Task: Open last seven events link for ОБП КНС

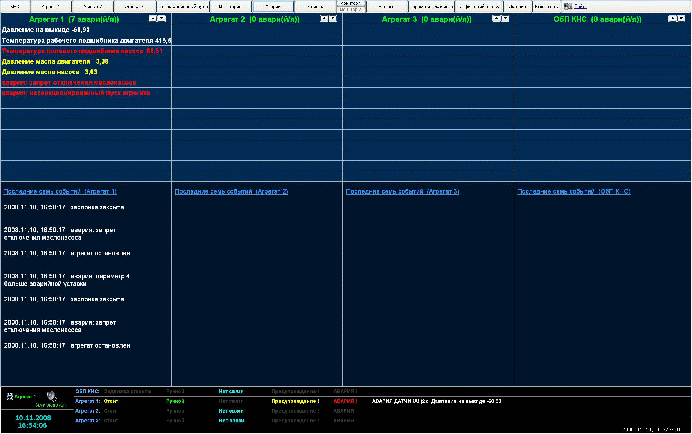Action: pyautogui.click(x=574, y=192)
